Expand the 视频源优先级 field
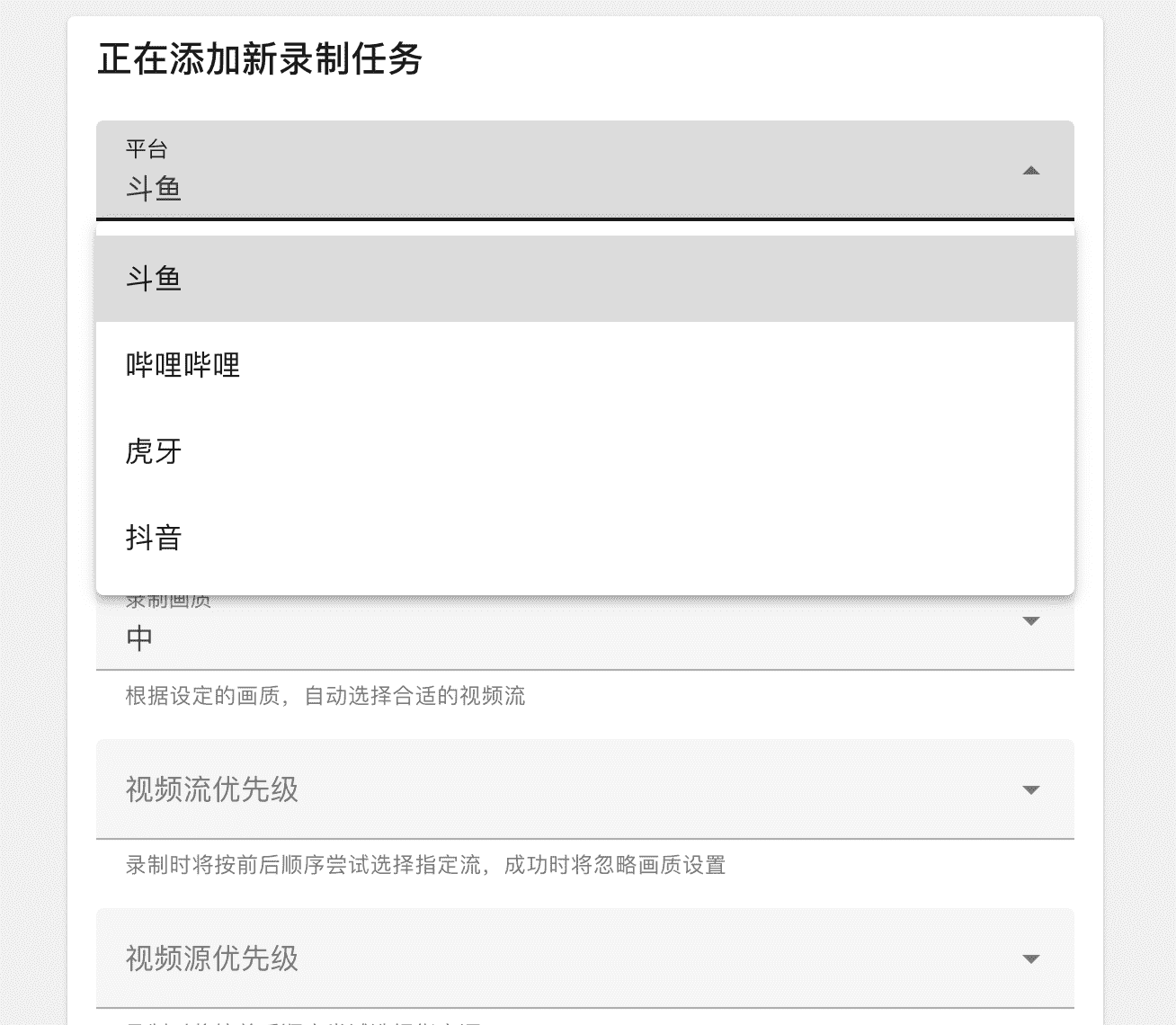The width and height of the screenshot is (1176, 1025). pos(584,958)
